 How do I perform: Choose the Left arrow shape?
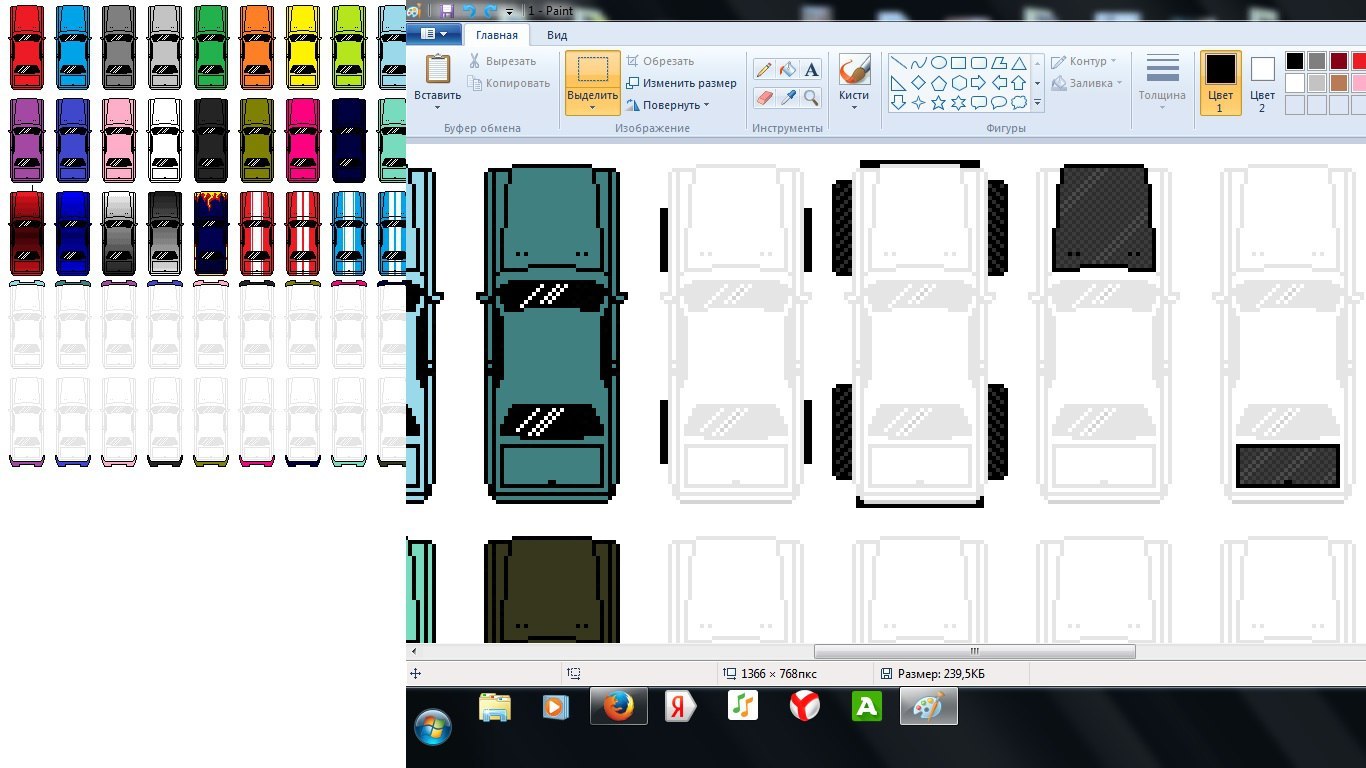(999, 83)
